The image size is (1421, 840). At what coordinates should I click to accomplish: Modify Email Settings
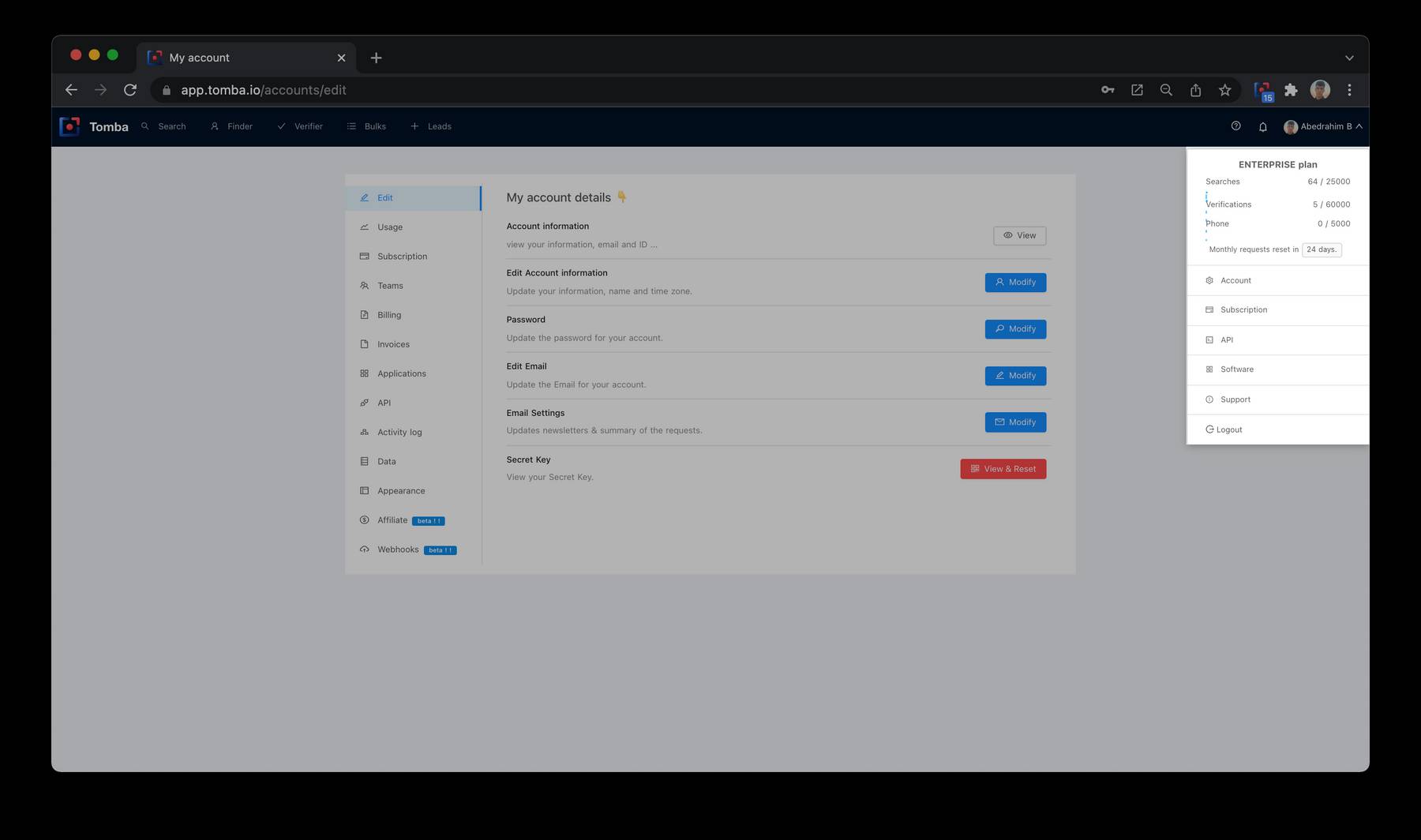click(1015, 422)
